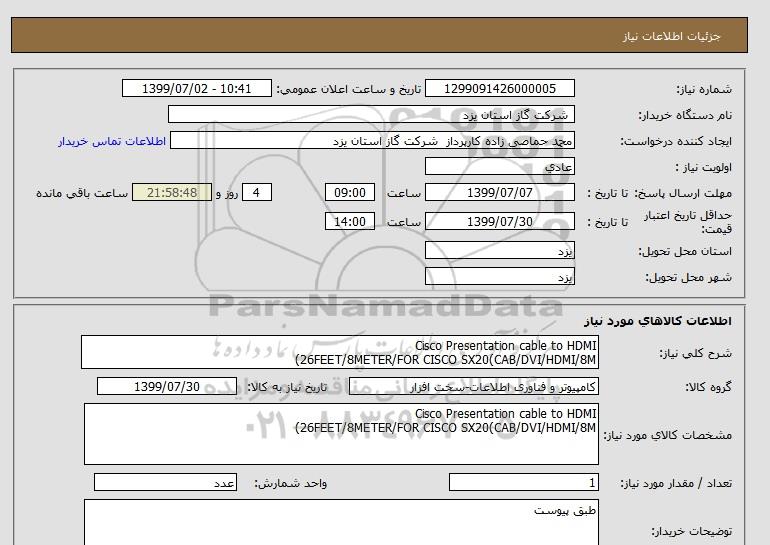Click the label نام دستگاه خریدار
The width and height of the screenshot is (770, 545).
[x=685, y=115]
